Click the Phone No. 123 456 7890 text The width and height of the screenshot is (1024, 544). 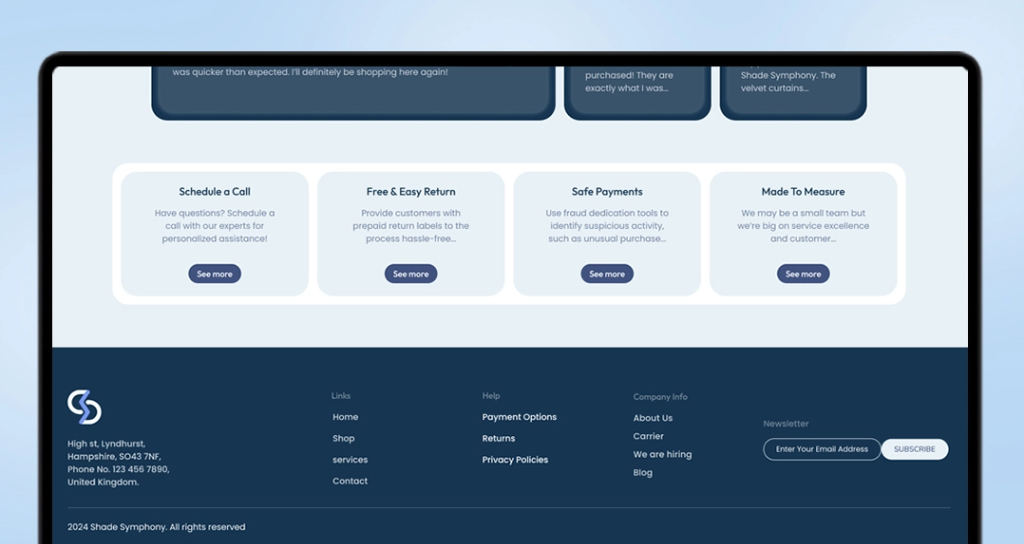pos(118,470)
